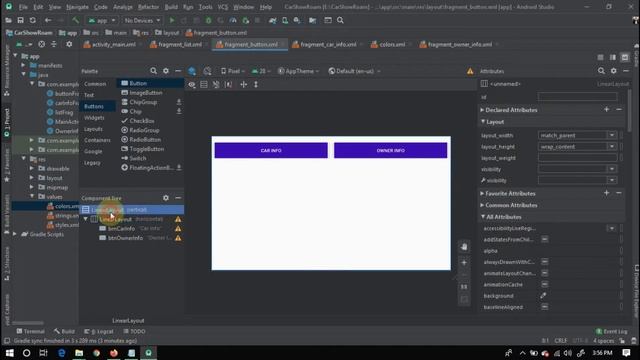The width and height of the screenshot is (640, 360).
Task: Click the 1:1 zoom to actual size icon
Action: click(464, 287)
